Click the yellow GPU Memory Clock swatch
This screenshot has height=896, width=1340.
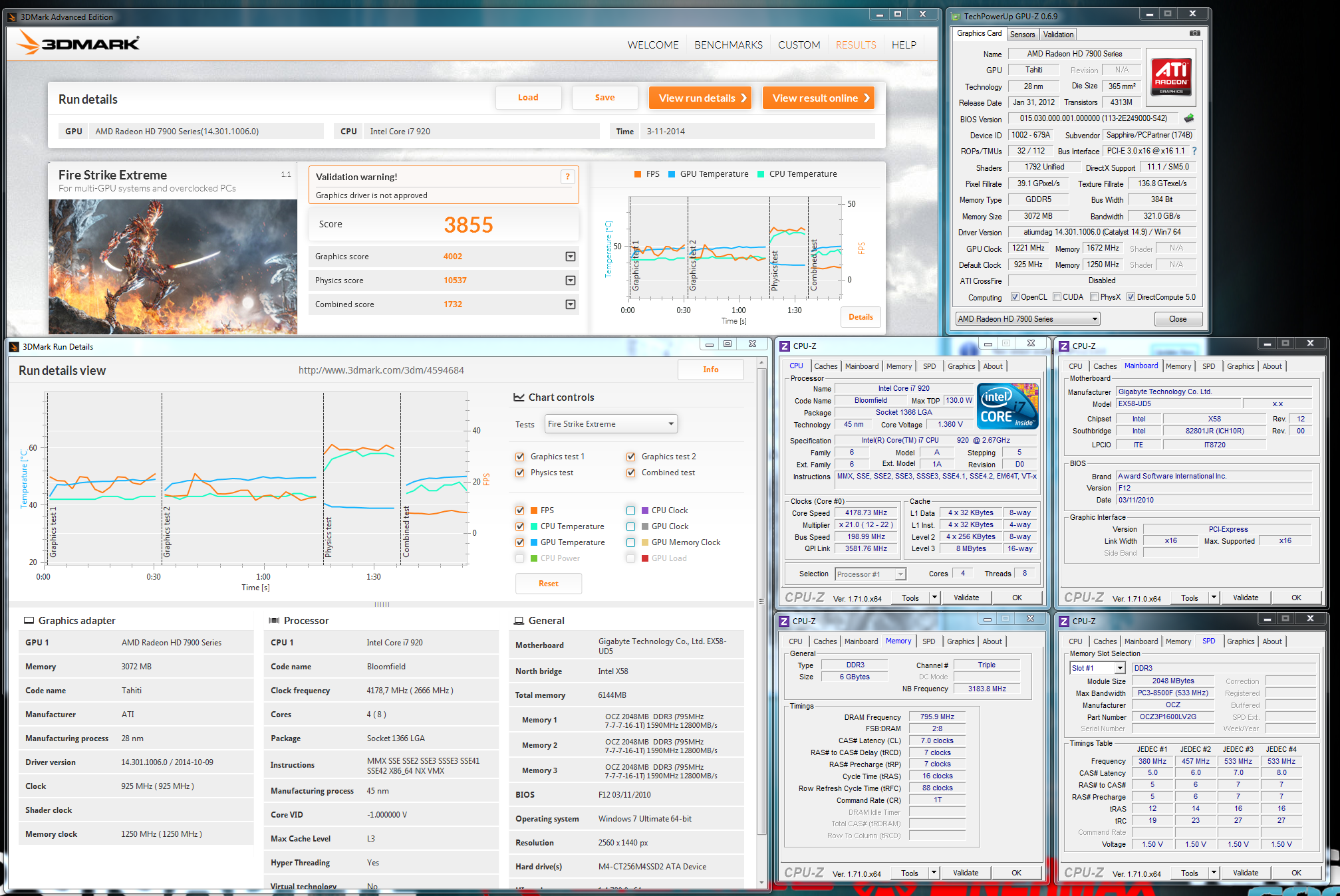point(645,542)
